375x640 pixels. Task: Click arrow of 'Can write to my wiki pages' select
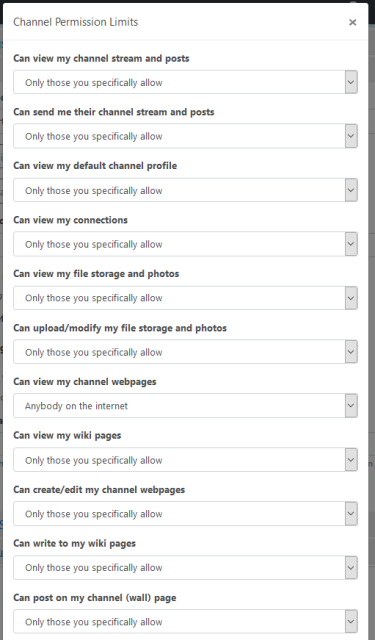351,568
